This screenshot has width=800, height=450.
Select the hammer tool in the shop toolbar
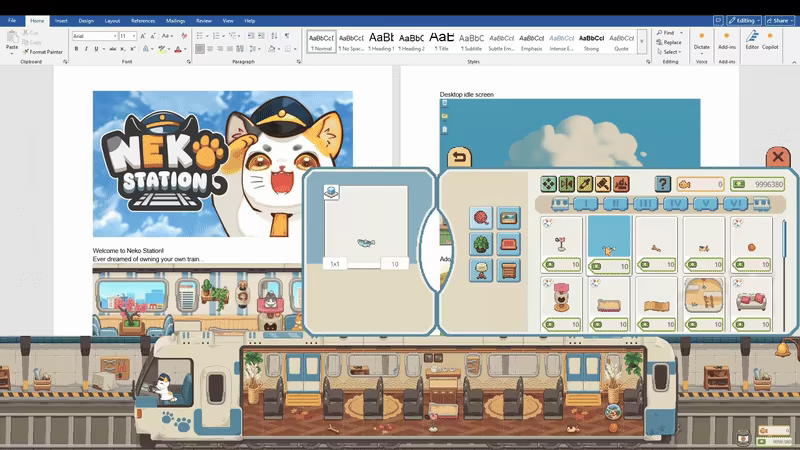point(603,184)
